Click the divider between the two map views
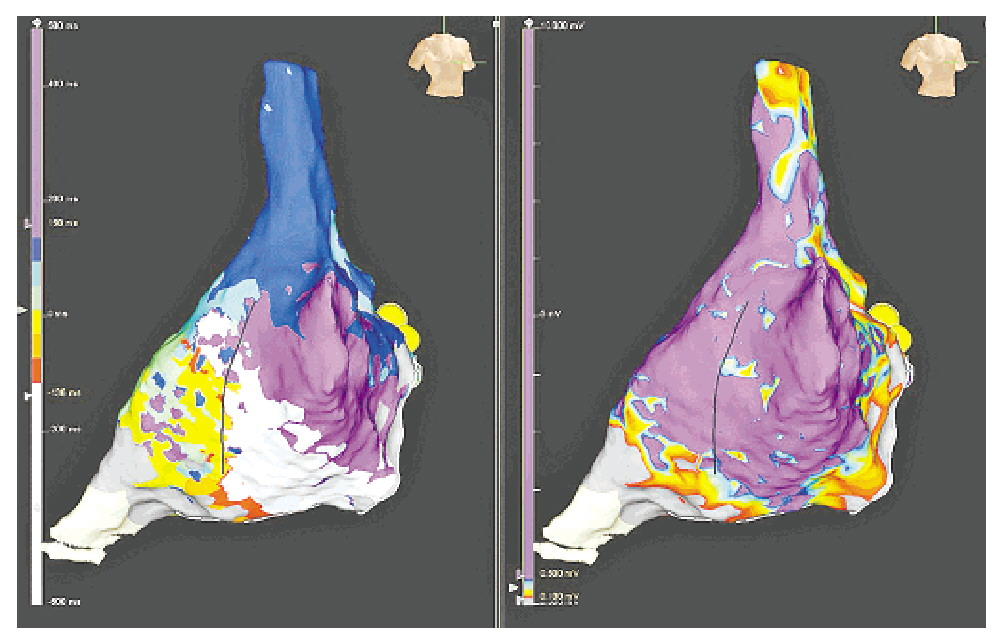The height and width of the screenshot is (644, 1000). [498, 320]
